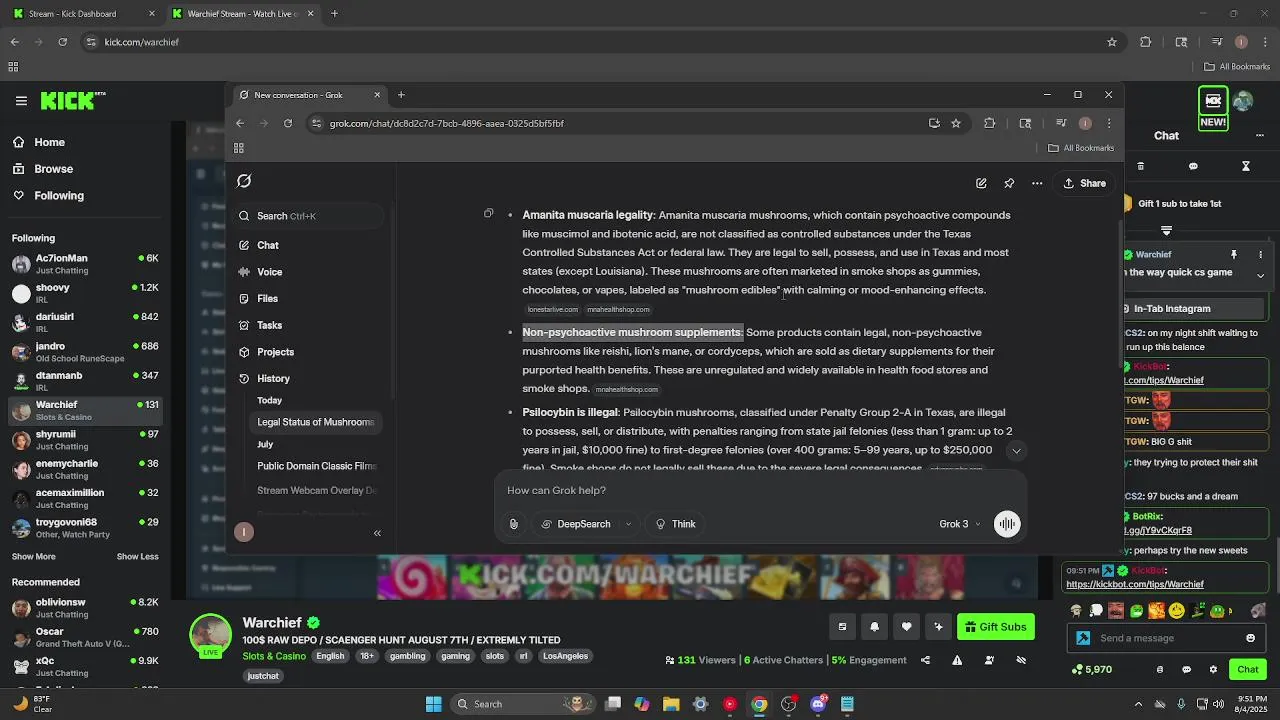Open Kick hamburger menu

coord(21,100)
